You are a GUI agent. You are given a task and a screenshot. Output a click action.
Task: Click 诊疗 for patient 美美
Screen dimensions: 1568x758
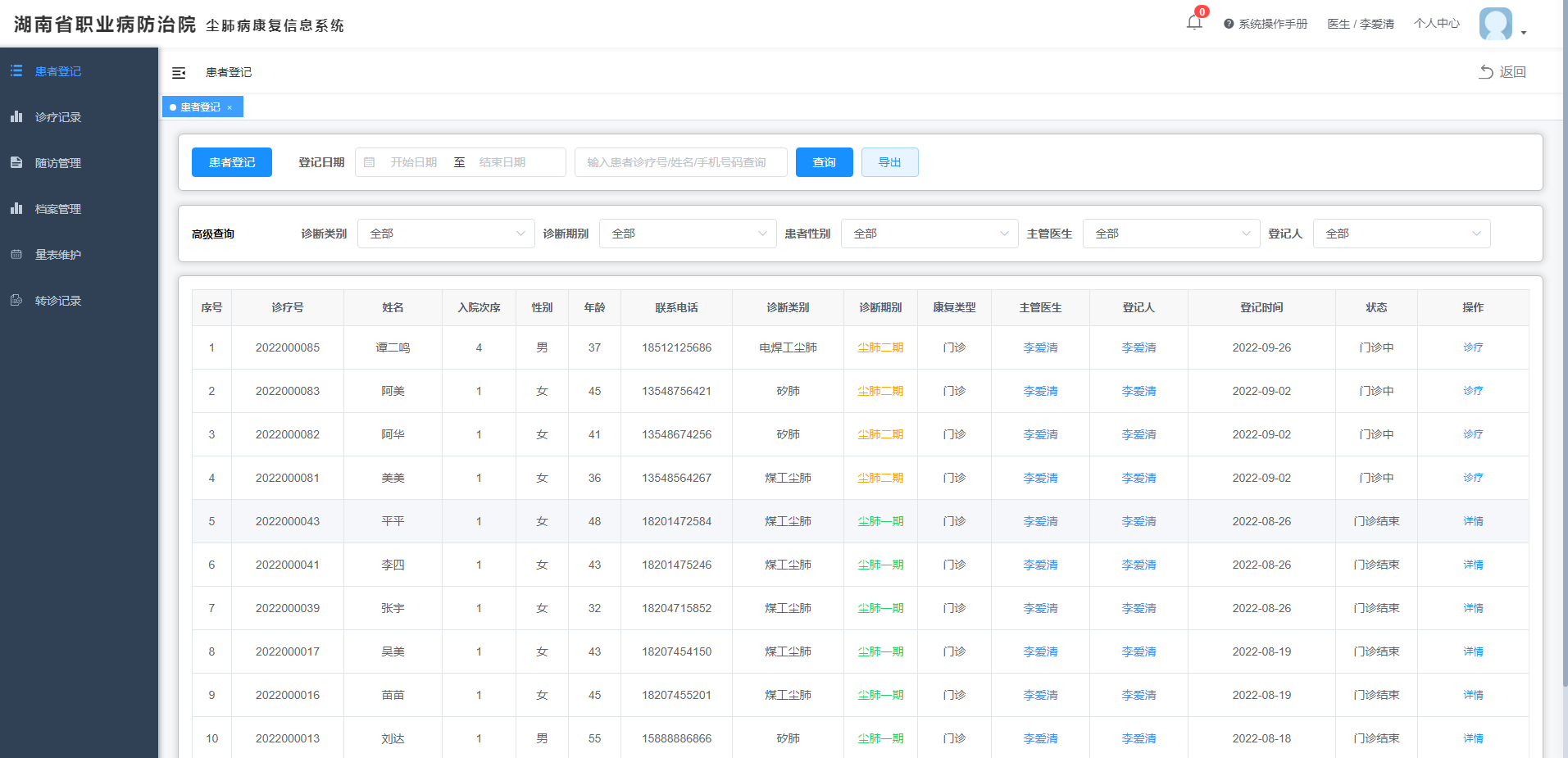pos(1473,478)
